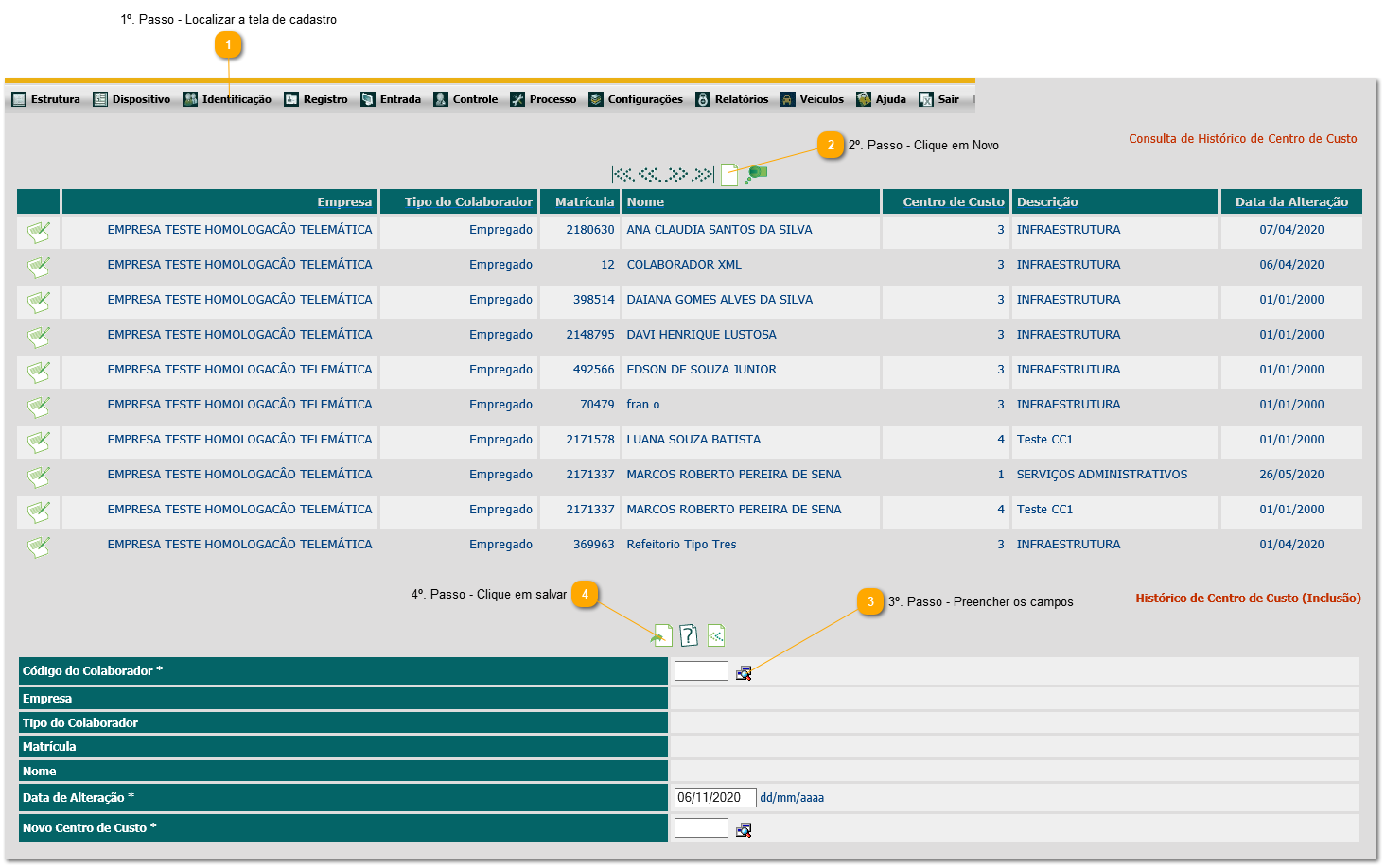
Task: Open the Estrutura menu
Action: [x=46, y=99]
